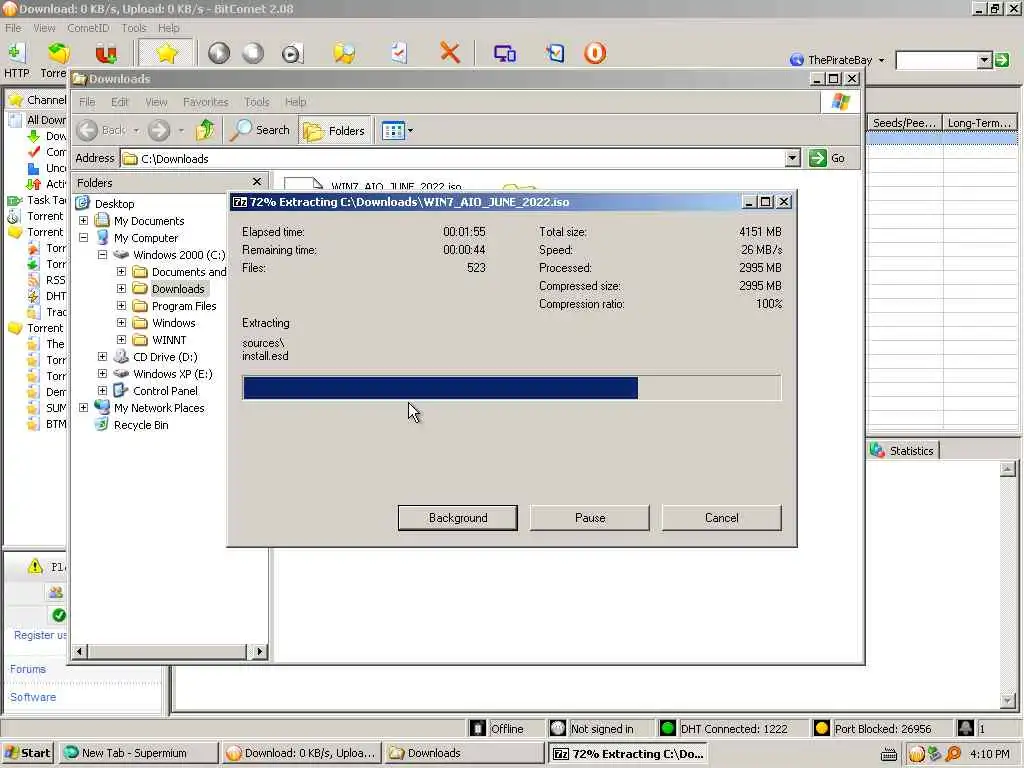Expand My Network Places node
The image size is (1024, 768).
[84, 408]
